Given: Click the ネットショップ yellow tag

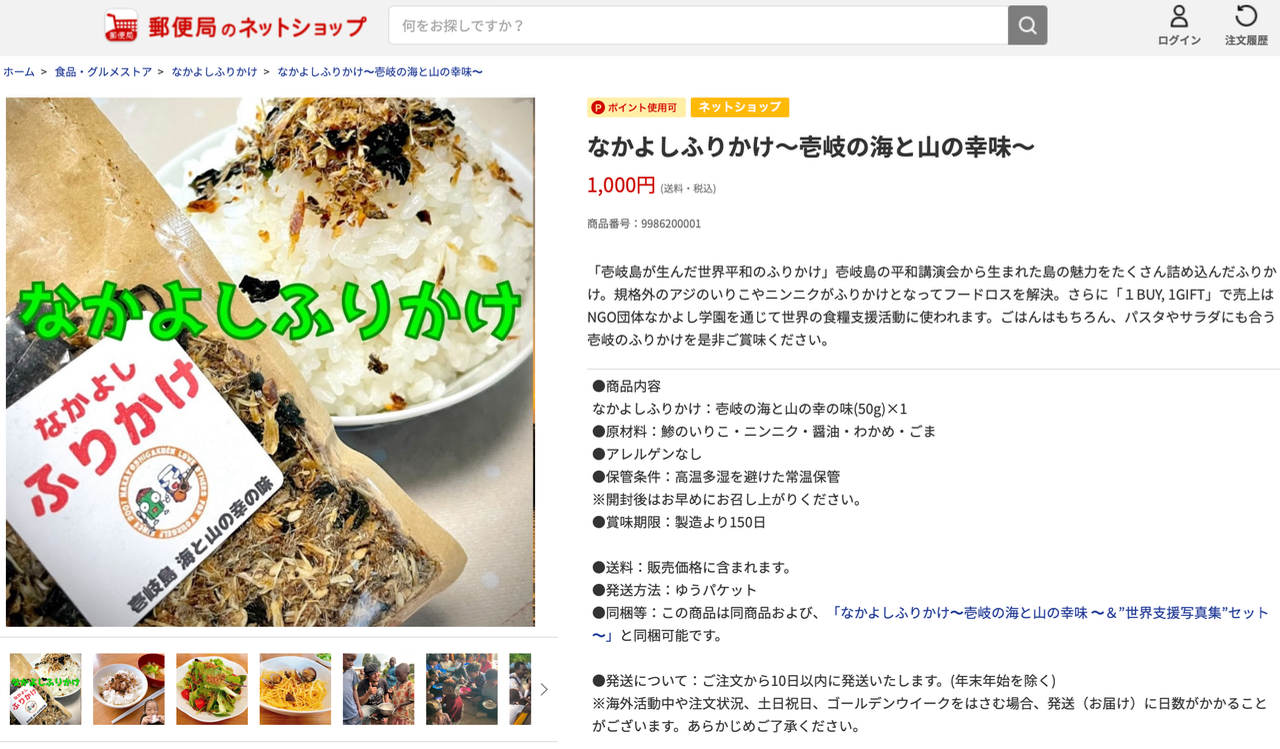Looking at the screenshot, I should coord(740,107).
